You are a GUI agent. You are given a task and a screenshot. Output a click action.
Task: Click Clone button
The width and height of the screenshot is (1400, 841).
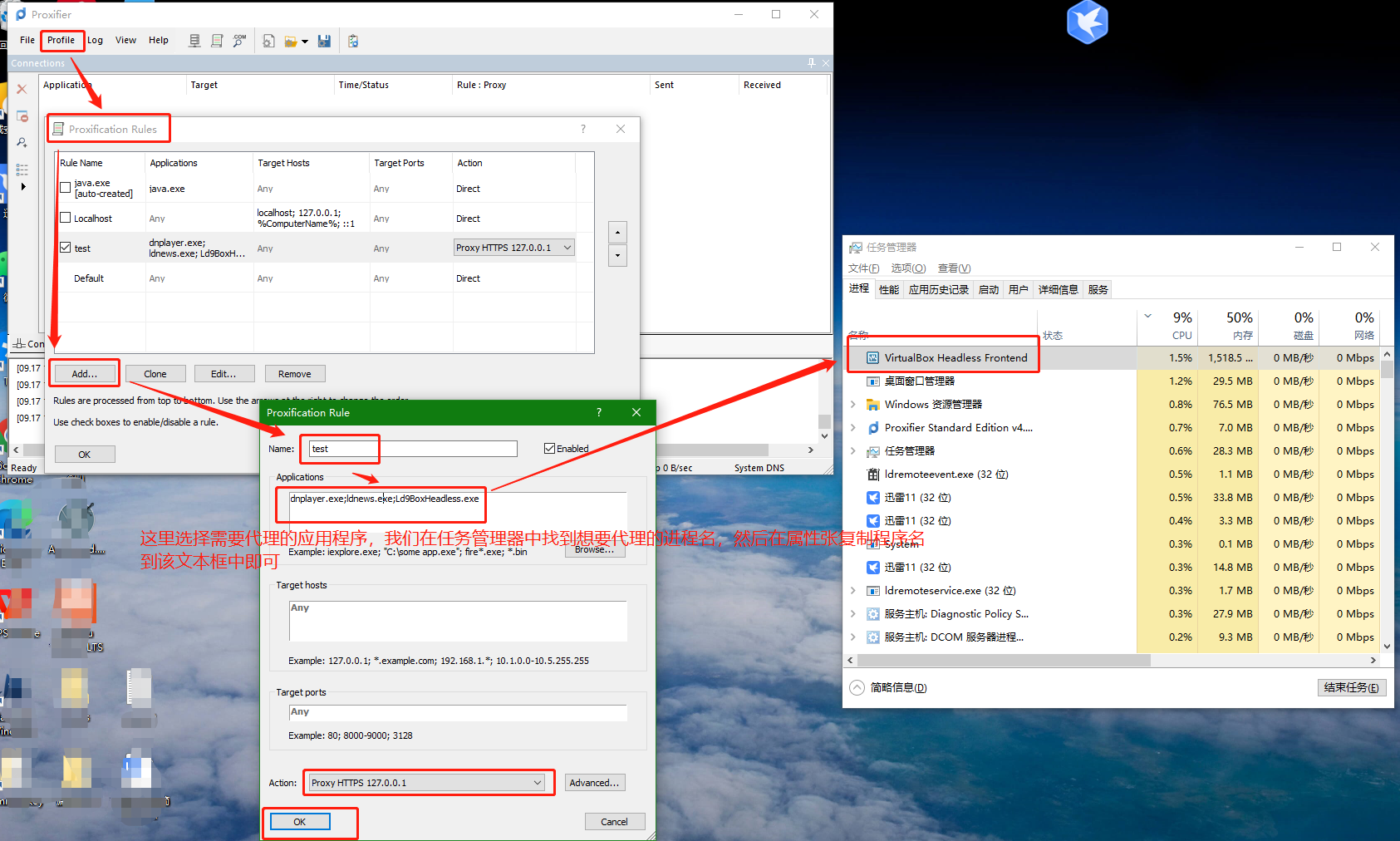[x=155, y=374]
